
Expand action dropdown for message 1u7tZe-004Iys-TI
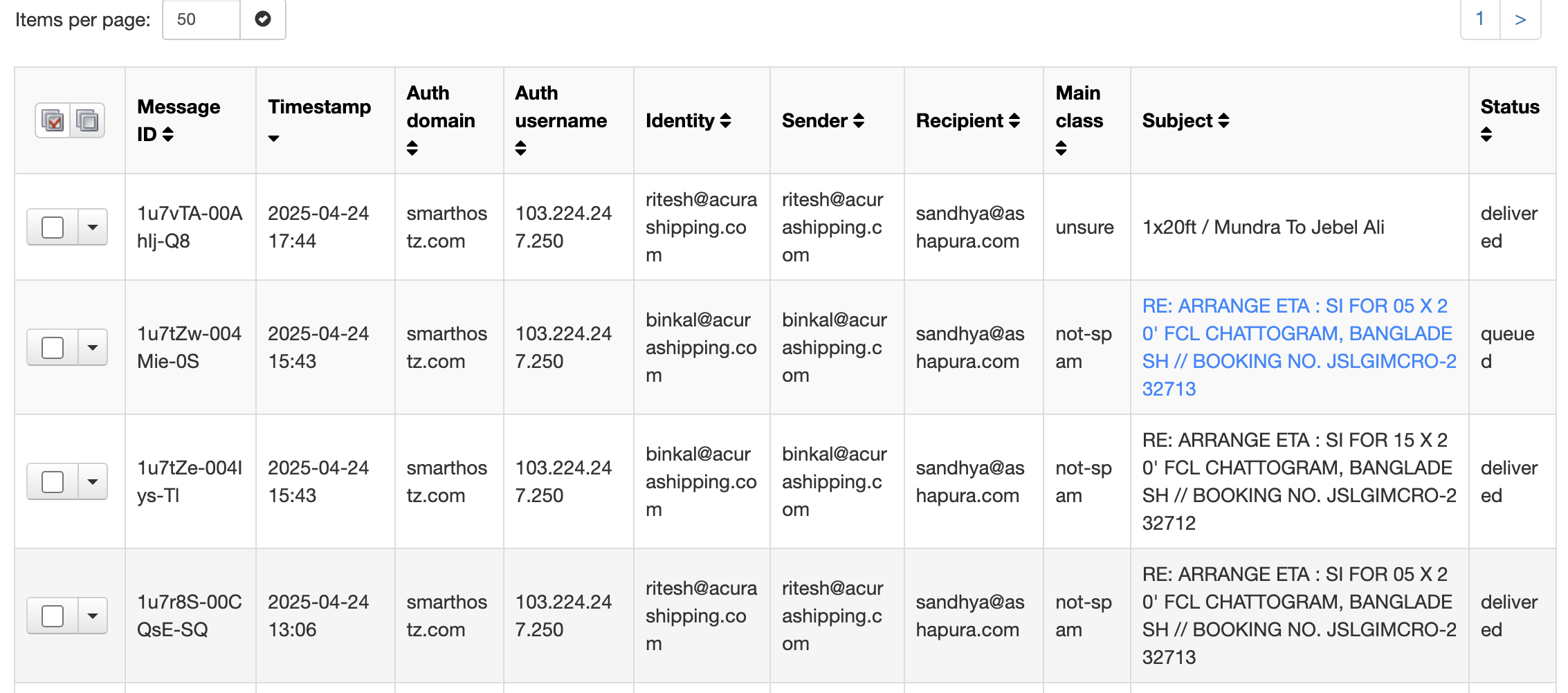coord(93,482)
